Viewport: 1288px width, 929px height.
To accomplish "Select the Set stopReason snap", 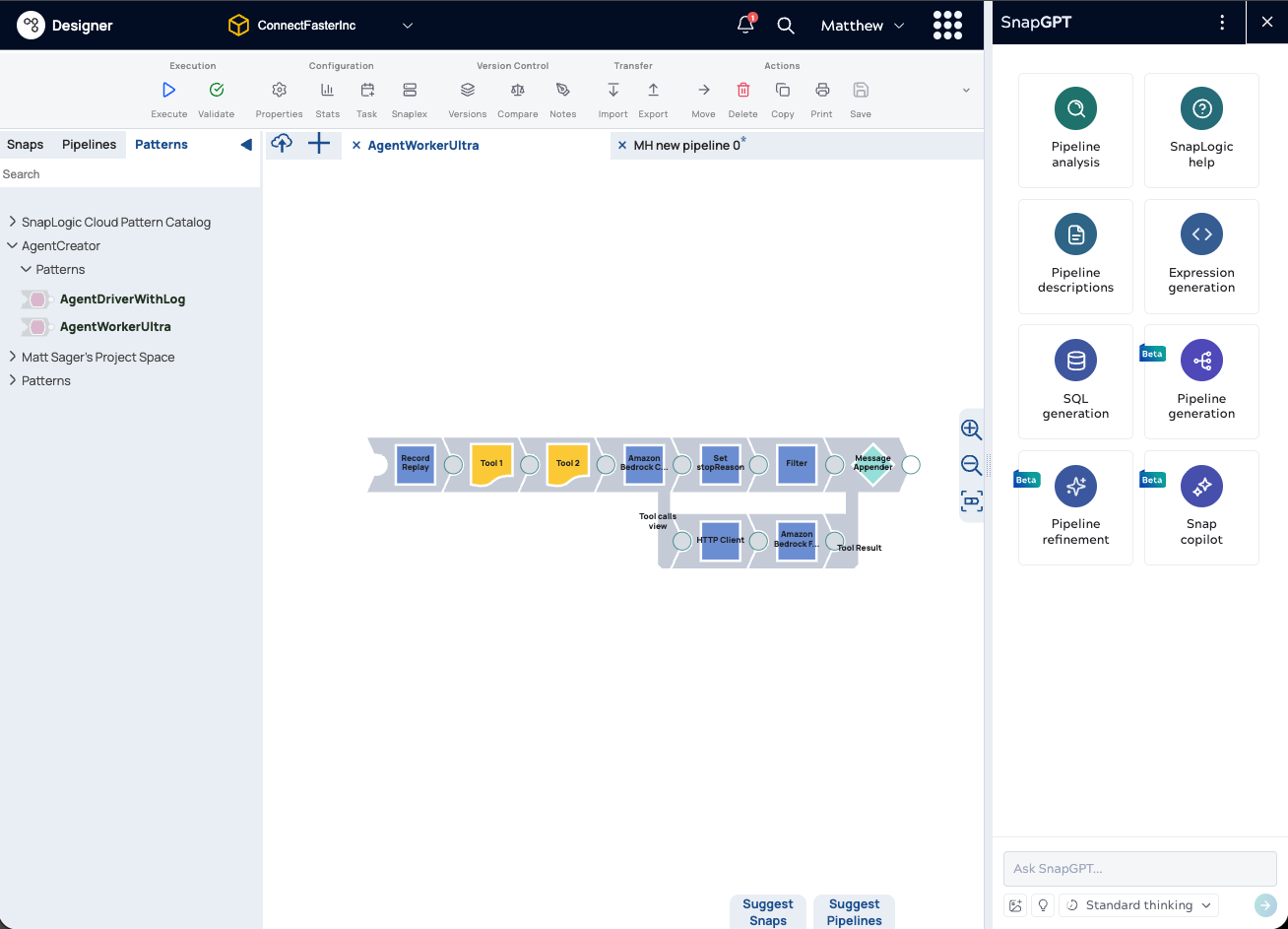I will pos(720,464).
